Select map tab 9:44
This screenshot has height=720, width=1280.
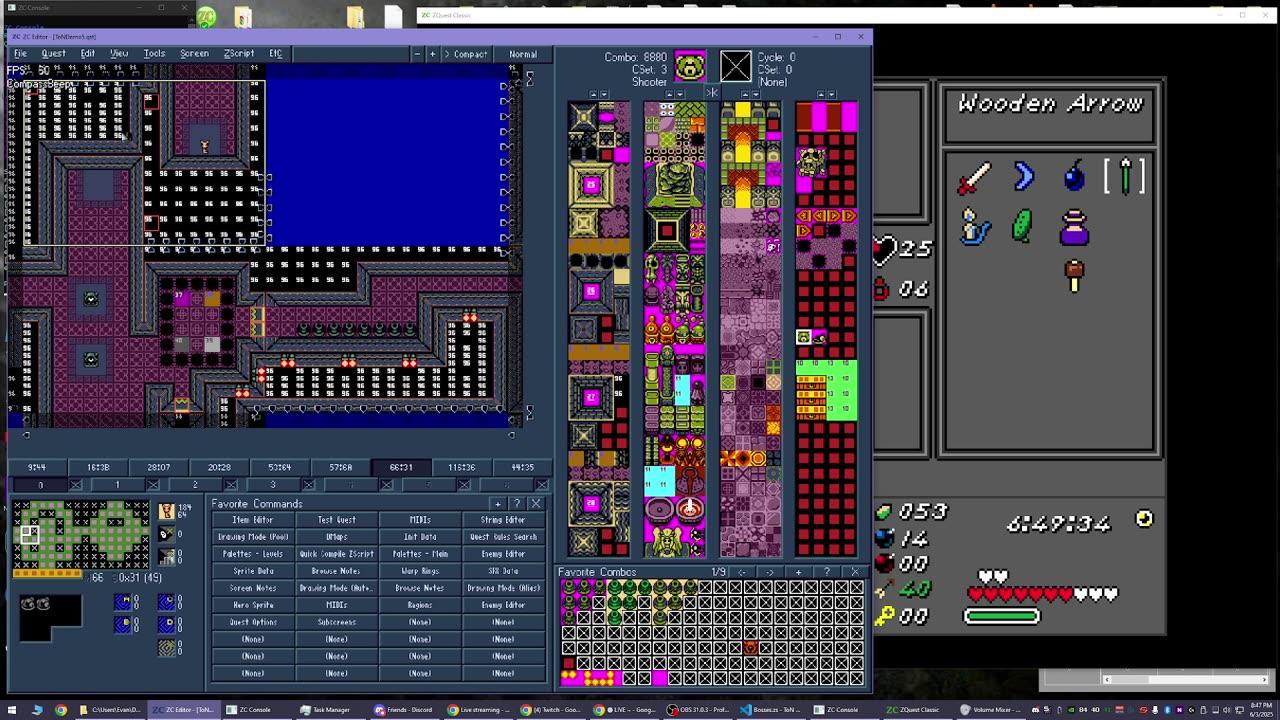37,467
